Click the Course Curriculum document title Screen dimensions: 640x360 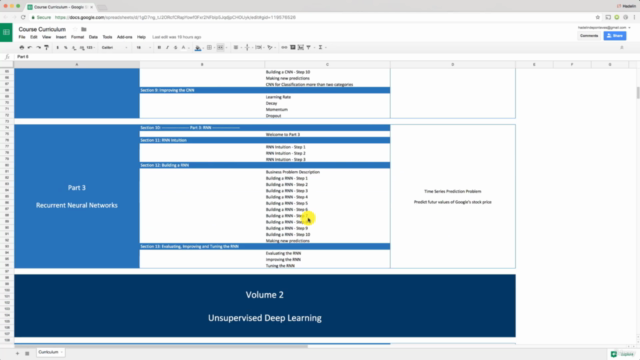click(42, 29)
